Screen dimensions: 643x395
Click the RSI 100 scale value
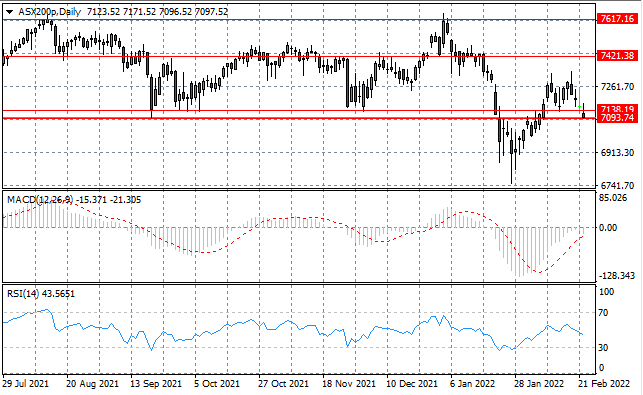(x=607, y=292)
